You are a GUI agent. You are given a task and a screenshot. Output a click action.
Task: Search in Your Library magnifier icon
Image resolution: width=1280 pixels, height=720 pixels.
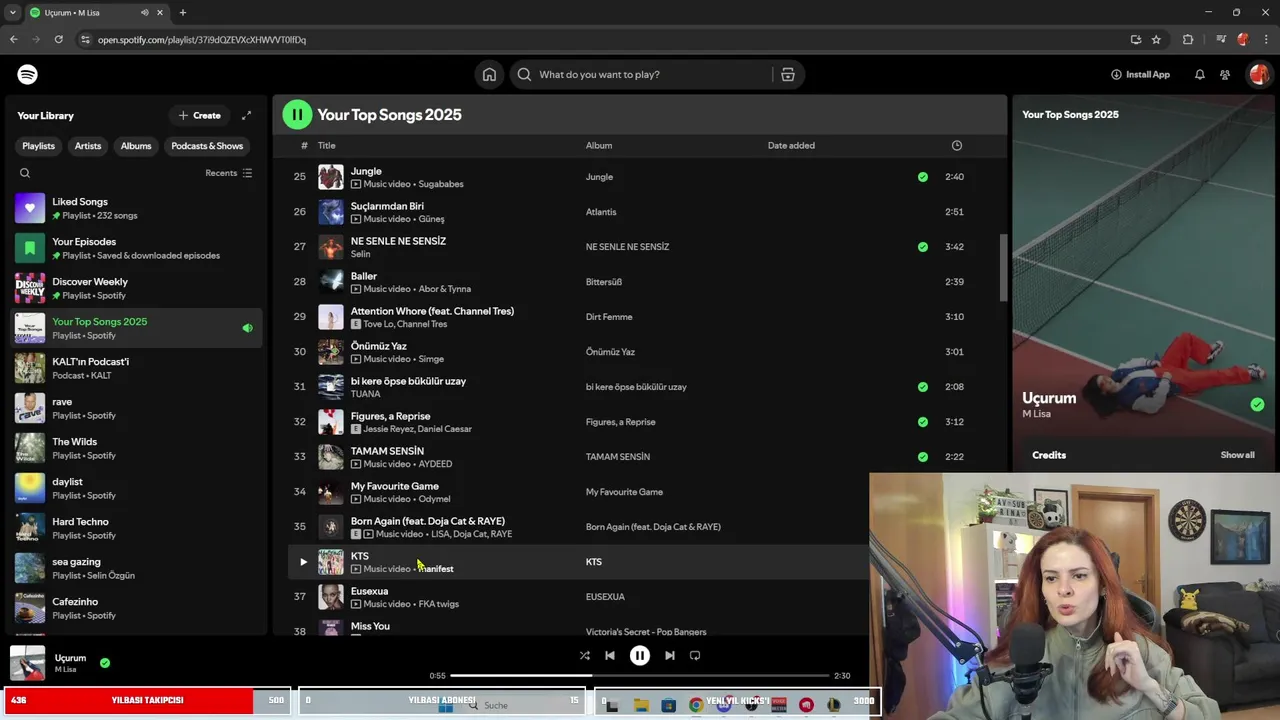pyautogui.click(x=25, y=173)
